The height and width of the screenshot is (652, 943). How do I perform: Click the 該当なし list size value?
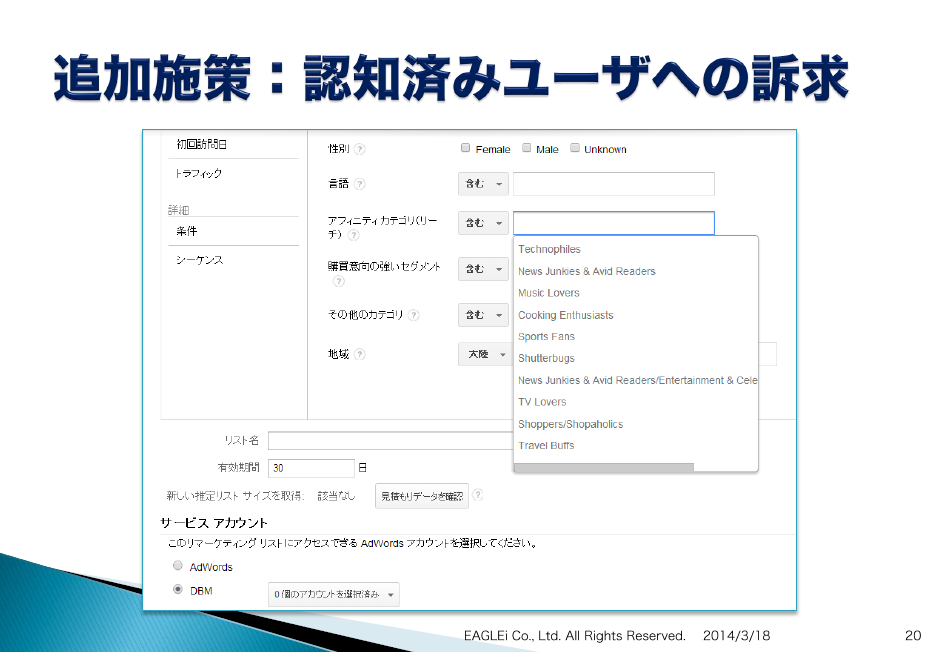(x=336, y=496)
